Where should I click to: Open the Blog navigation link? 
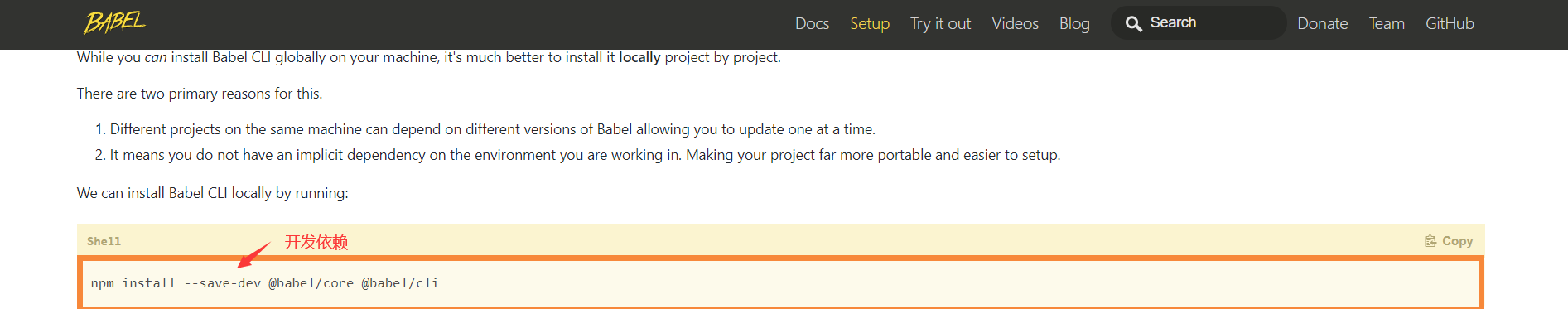click(x=1074, y=23)
